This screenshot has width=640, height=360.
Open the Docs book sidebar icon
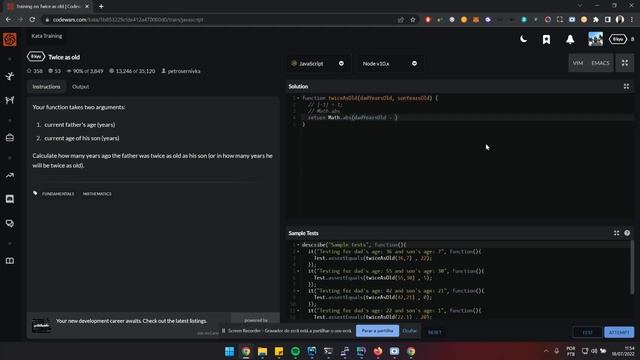click(10, 261)
